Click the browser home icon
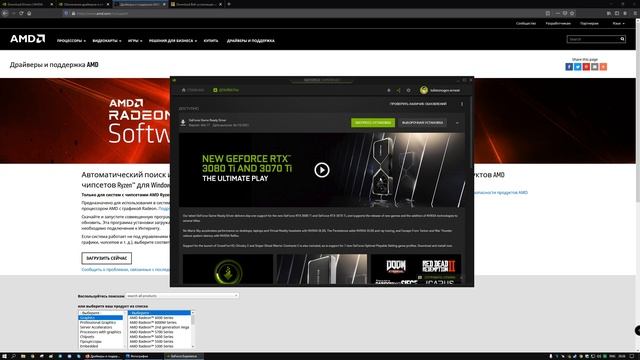Viewport: 640px width, 360px height. tap(29, 13)
